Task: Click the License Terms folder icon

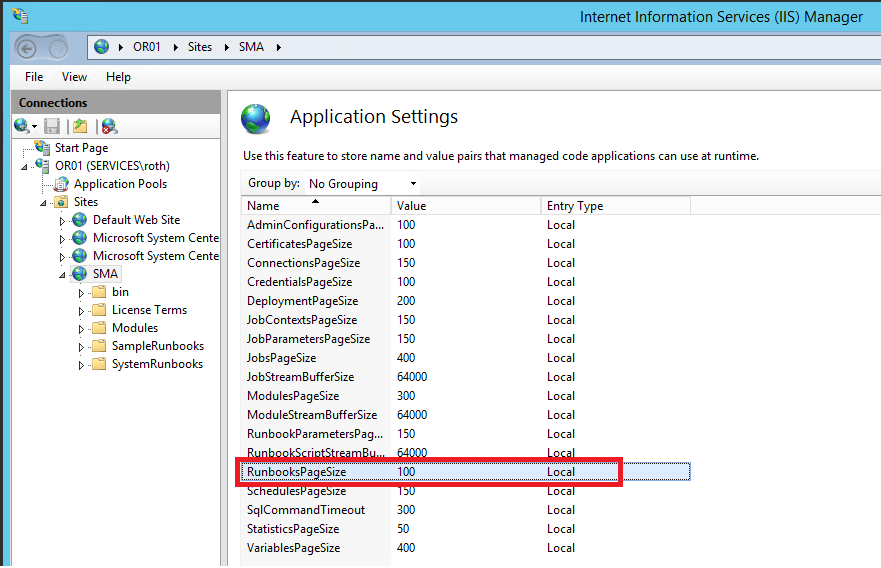Action: 99,310
